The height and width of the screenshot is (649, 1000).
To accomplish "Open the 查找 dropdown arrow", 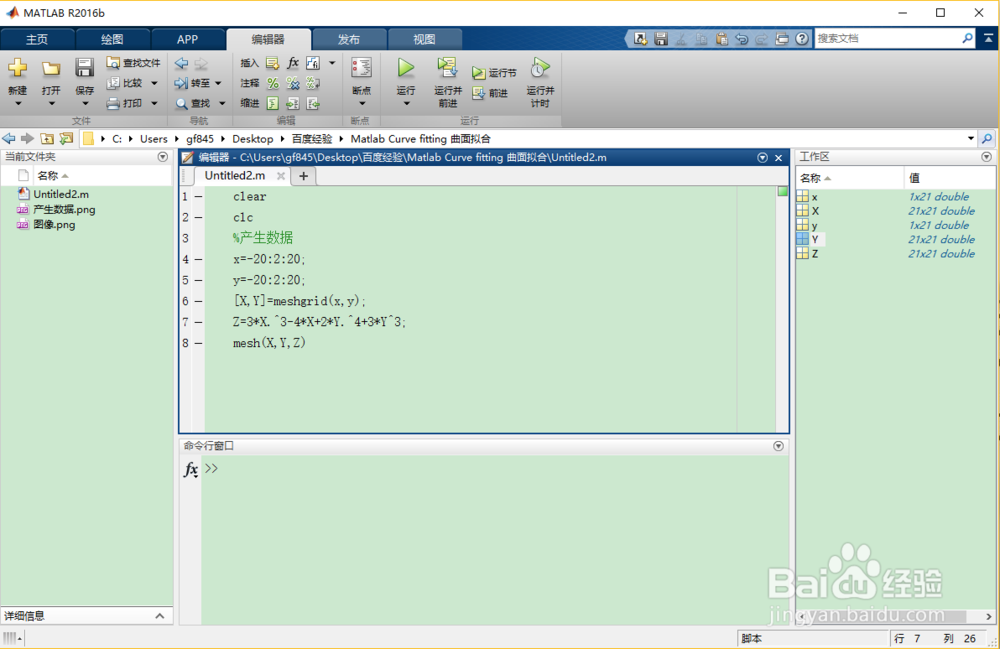I will [222, 103].
